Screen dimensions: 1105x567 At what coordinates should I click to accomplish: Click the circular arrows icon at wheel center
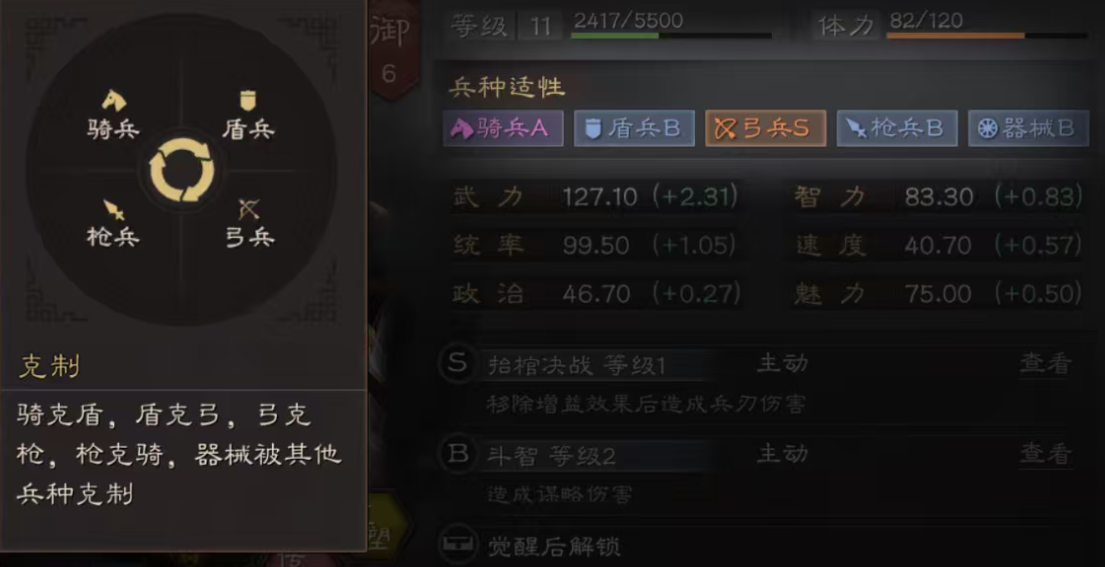[x=182, y=170]
